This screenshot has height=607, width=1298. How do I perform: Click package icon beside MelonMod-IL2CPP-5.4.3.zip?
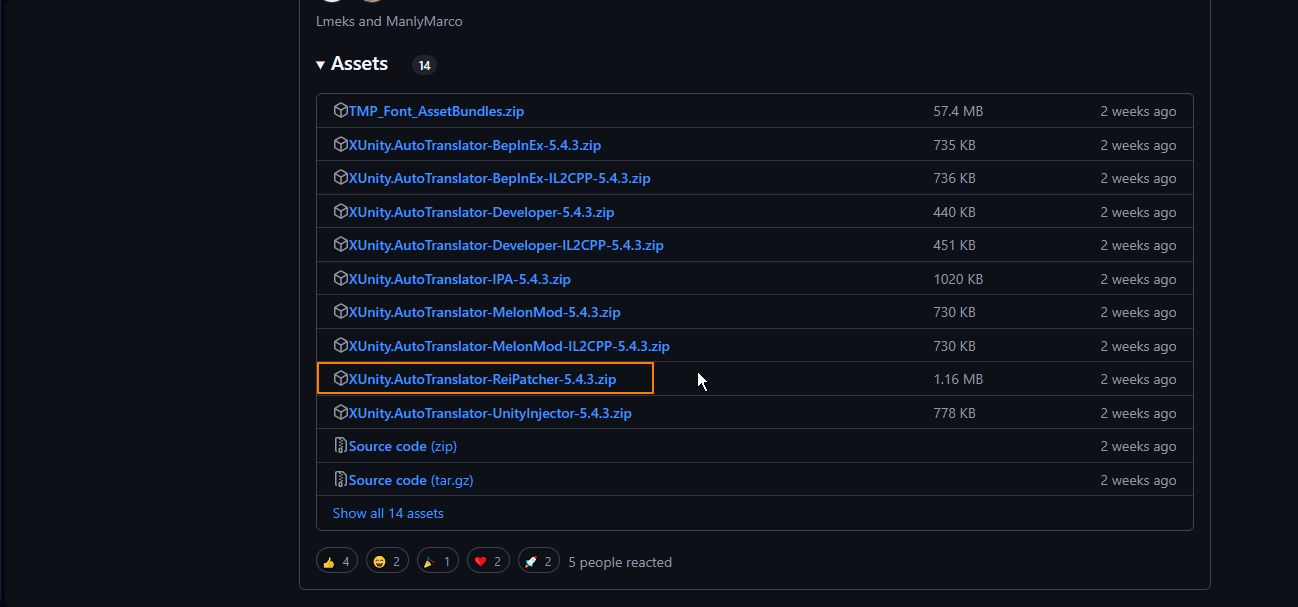pyautogui.click(x=340, y=346)
